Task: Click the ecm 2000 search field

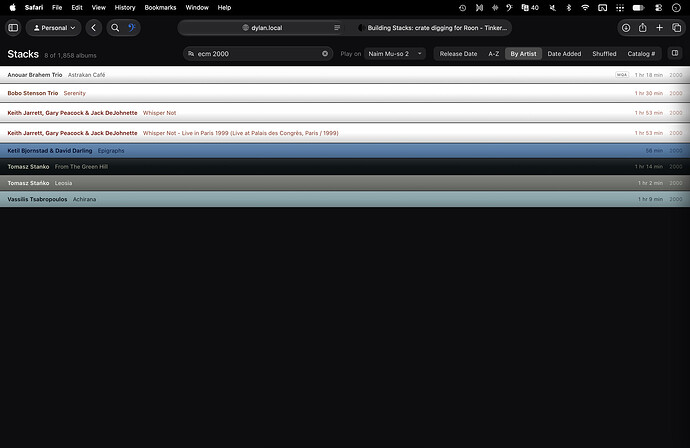Action: coord(258,54)
